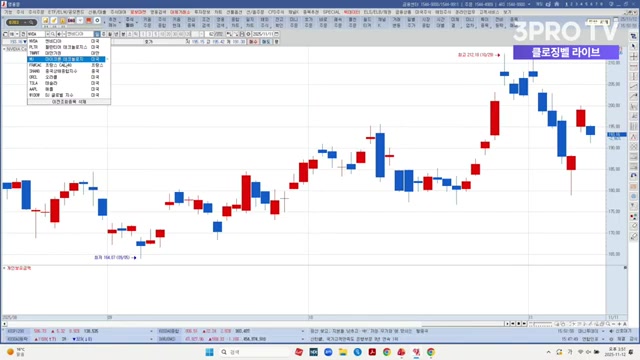This screenshot has height=360, width=640.
Task: Open the first Chrome icon on the taskbar
Action: pos(387,352)
